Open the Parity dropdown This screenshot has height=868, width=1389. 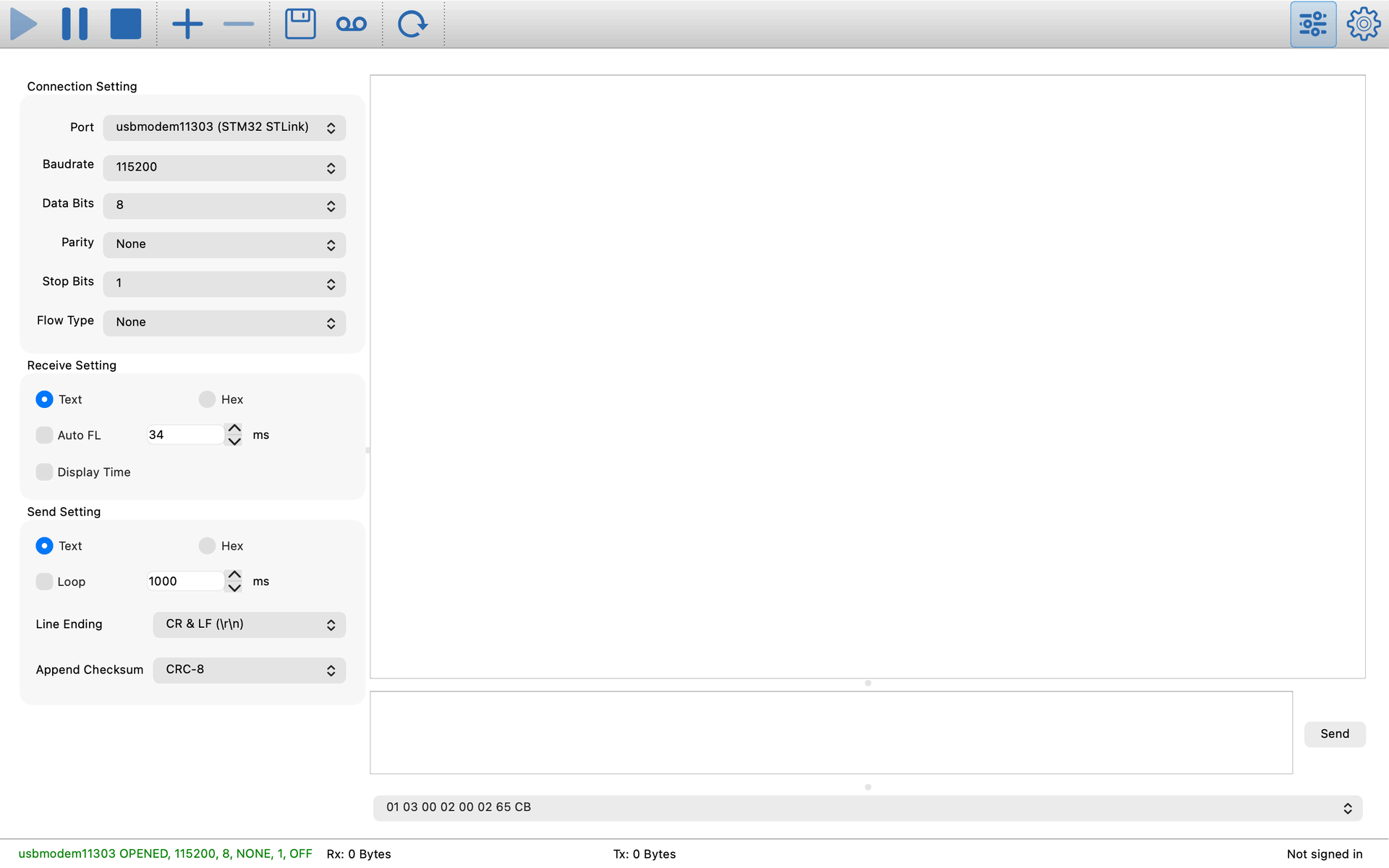click(x=224, y=244)
